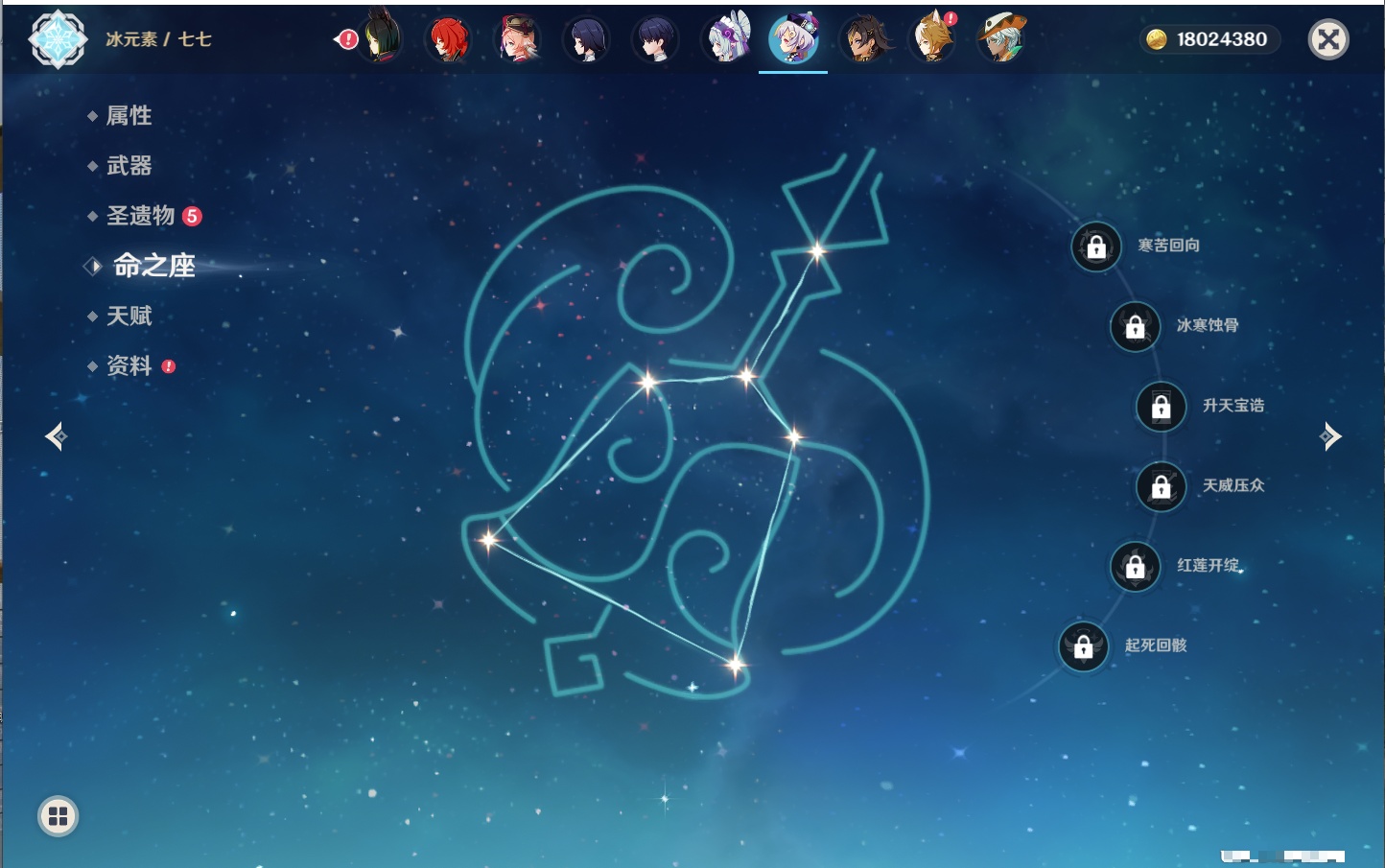Select the red-haired Diluc avatar
This screenshot has height=868, width=1385.
click(448, 39)
